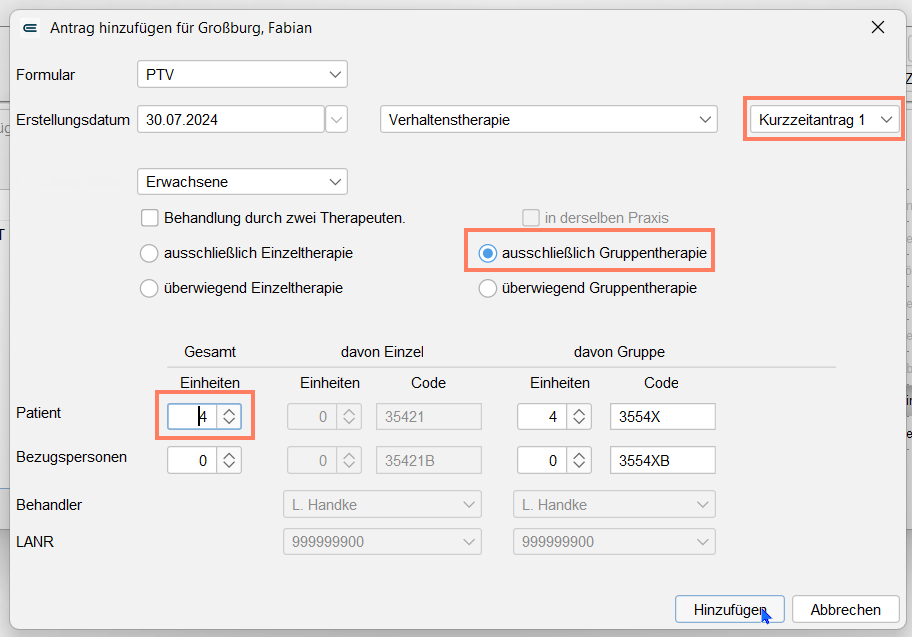Select ausschließlich Einzeltherapie radio button
The width and height of the screenshot is (912, 637).
[149, 253]
